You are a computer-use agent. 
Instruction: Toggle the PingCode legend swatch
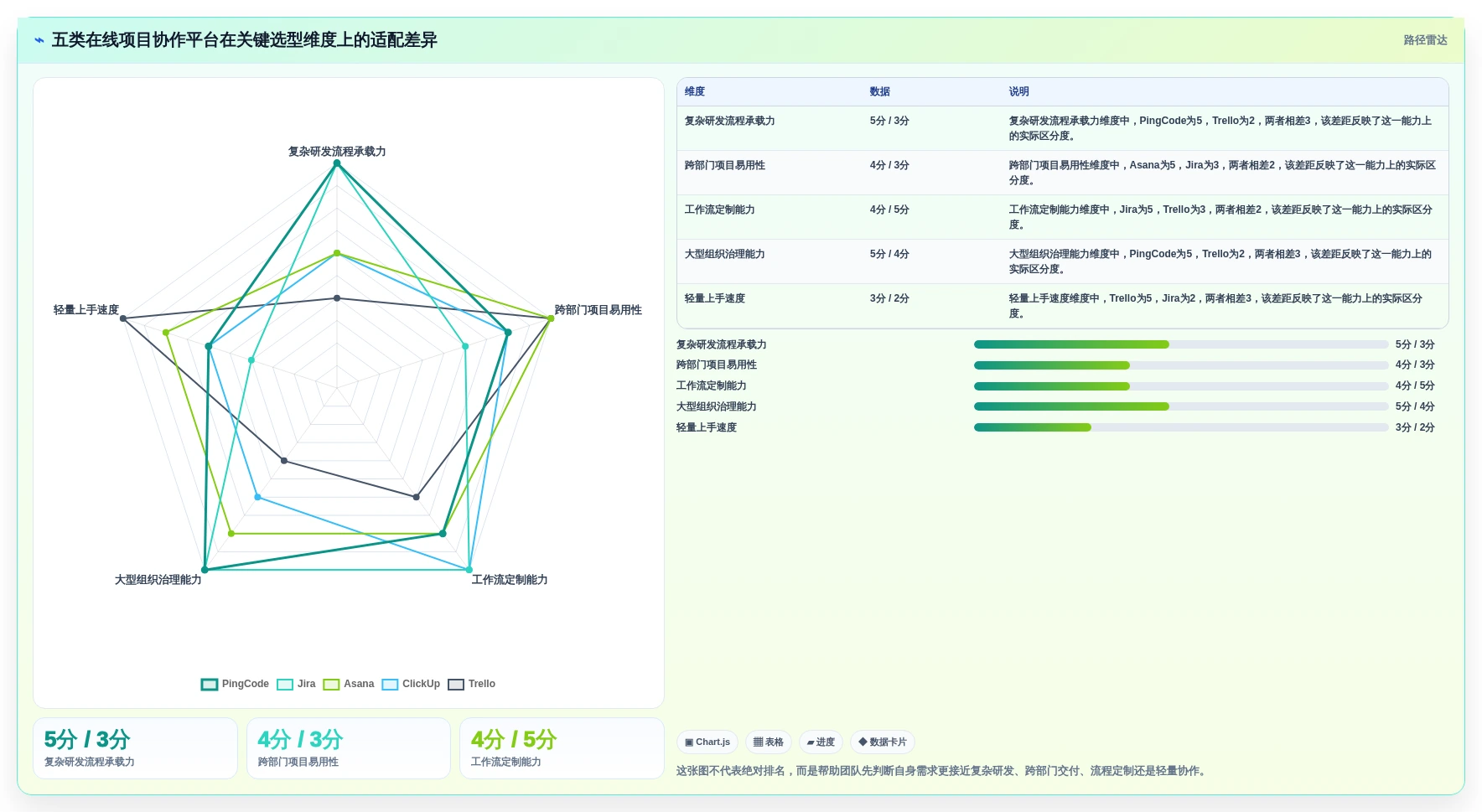[210, 685]
